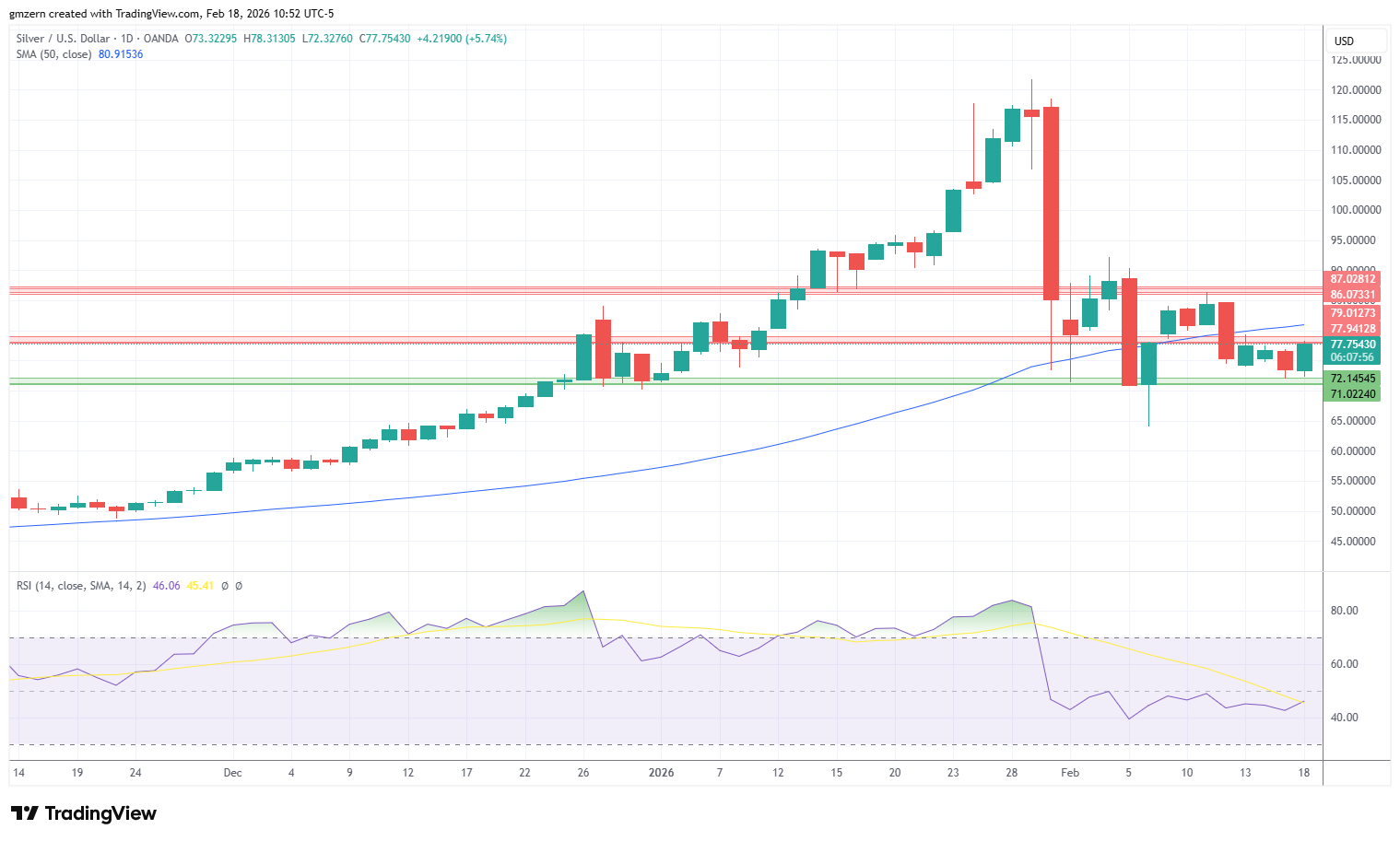
Task: Click the low price L72.32760
Action: click(327, 39)
